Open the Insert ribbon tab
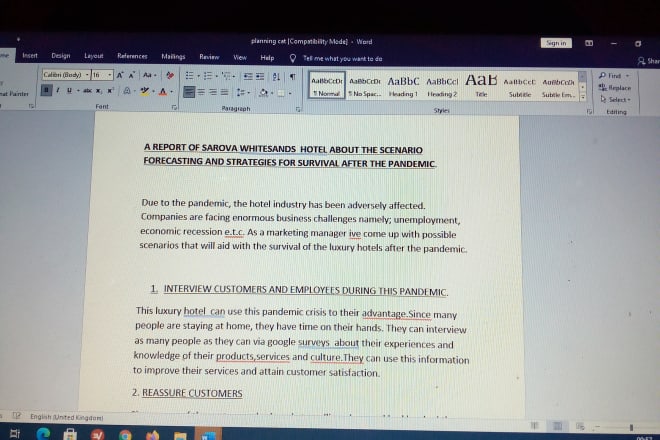Image resolution: width=660 pixels, height=440 pixels. [30, 55]
